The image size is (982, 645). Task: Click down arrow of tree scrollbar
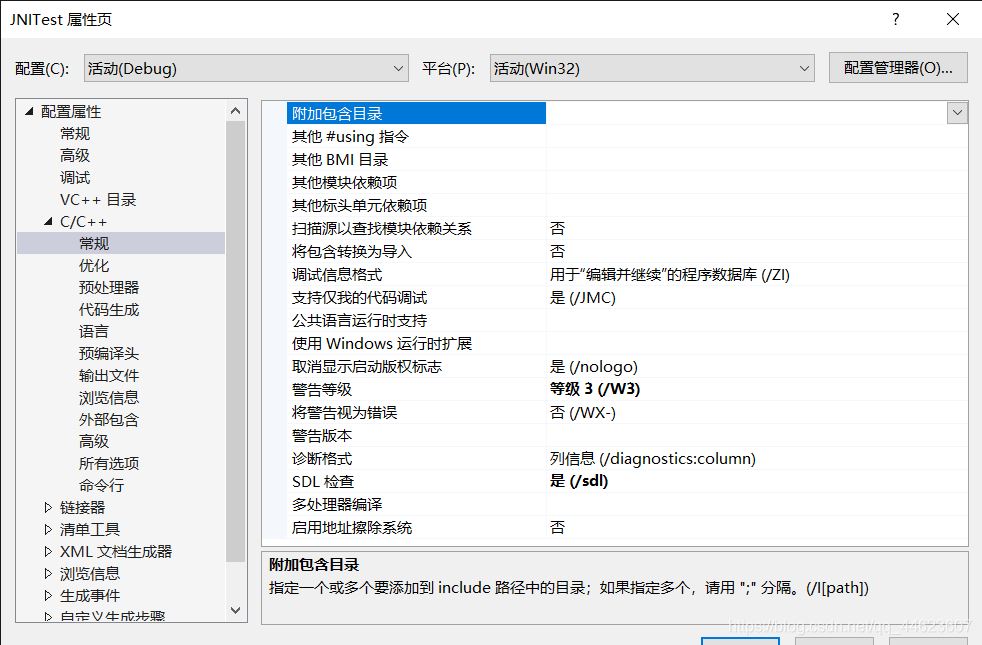(235, 610)
